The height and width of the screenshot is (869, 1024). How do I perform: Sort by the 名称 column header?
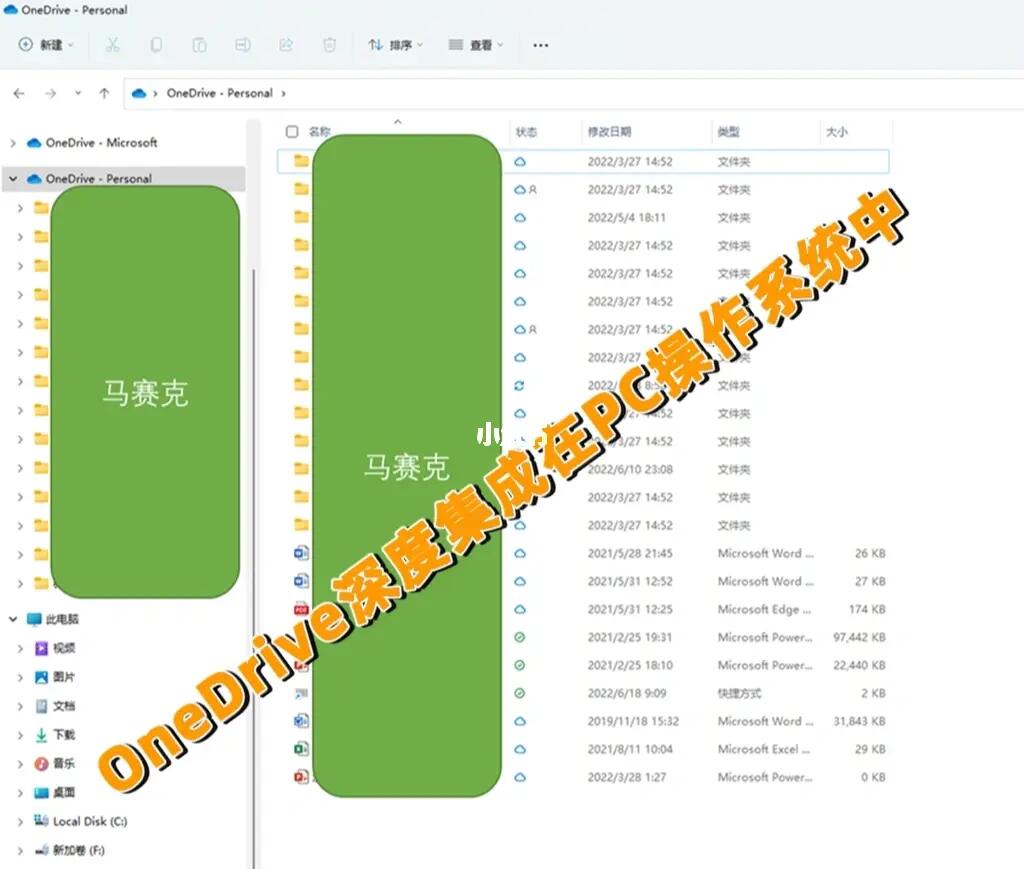(319, 131)
